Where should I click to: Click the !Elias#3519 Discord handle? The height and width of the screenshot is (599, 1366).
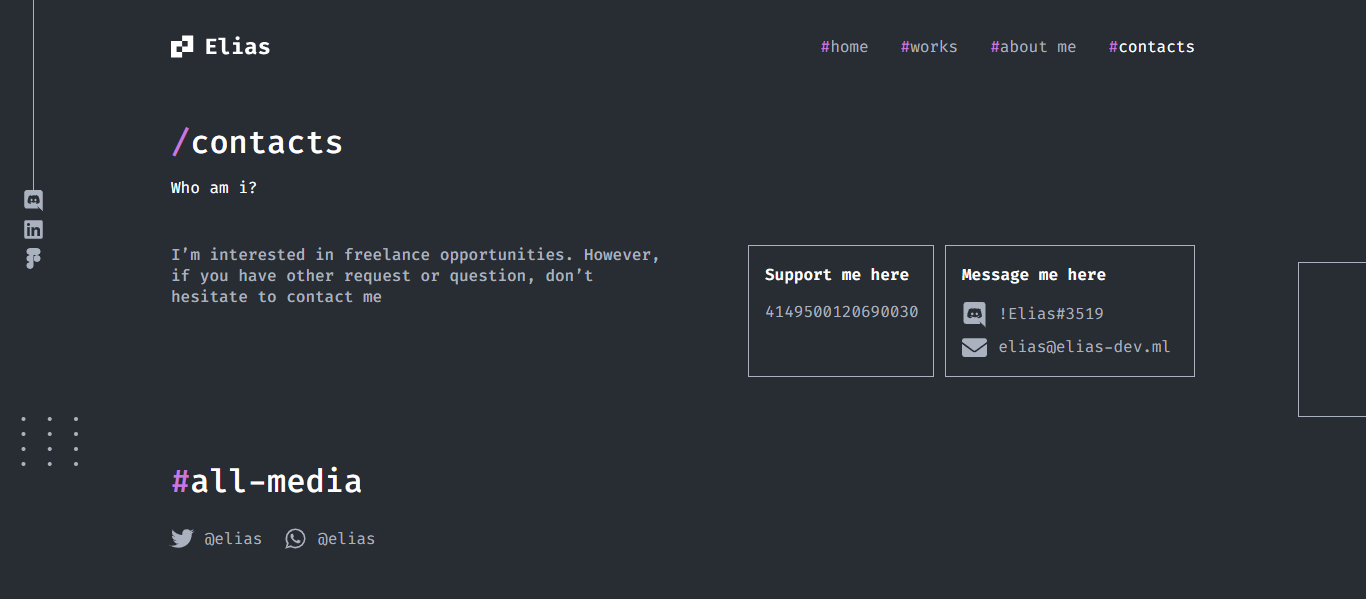[1051, 314]
